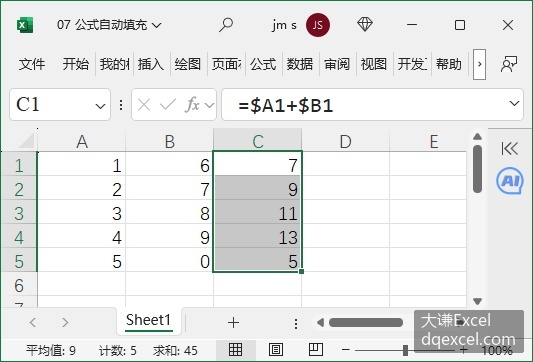Select the Sheet1 tab
The width and height of the screenshot is (533, 362).
click(x=149, y=321)
